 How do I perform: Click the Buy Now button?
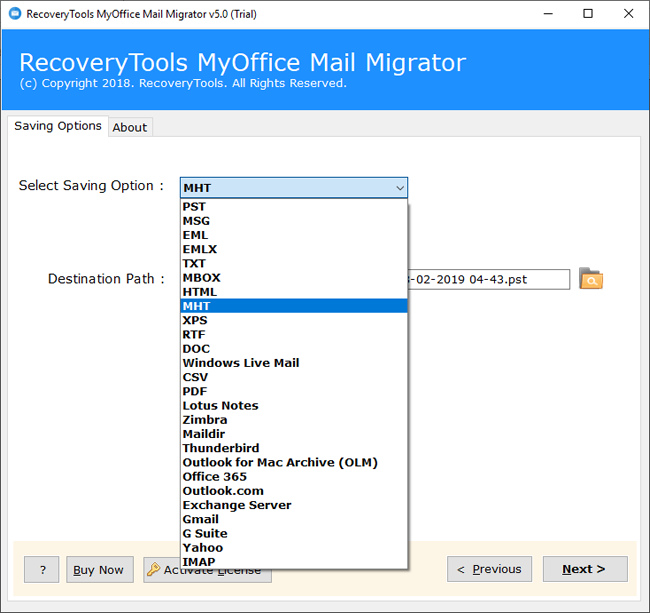coord(99,569)
